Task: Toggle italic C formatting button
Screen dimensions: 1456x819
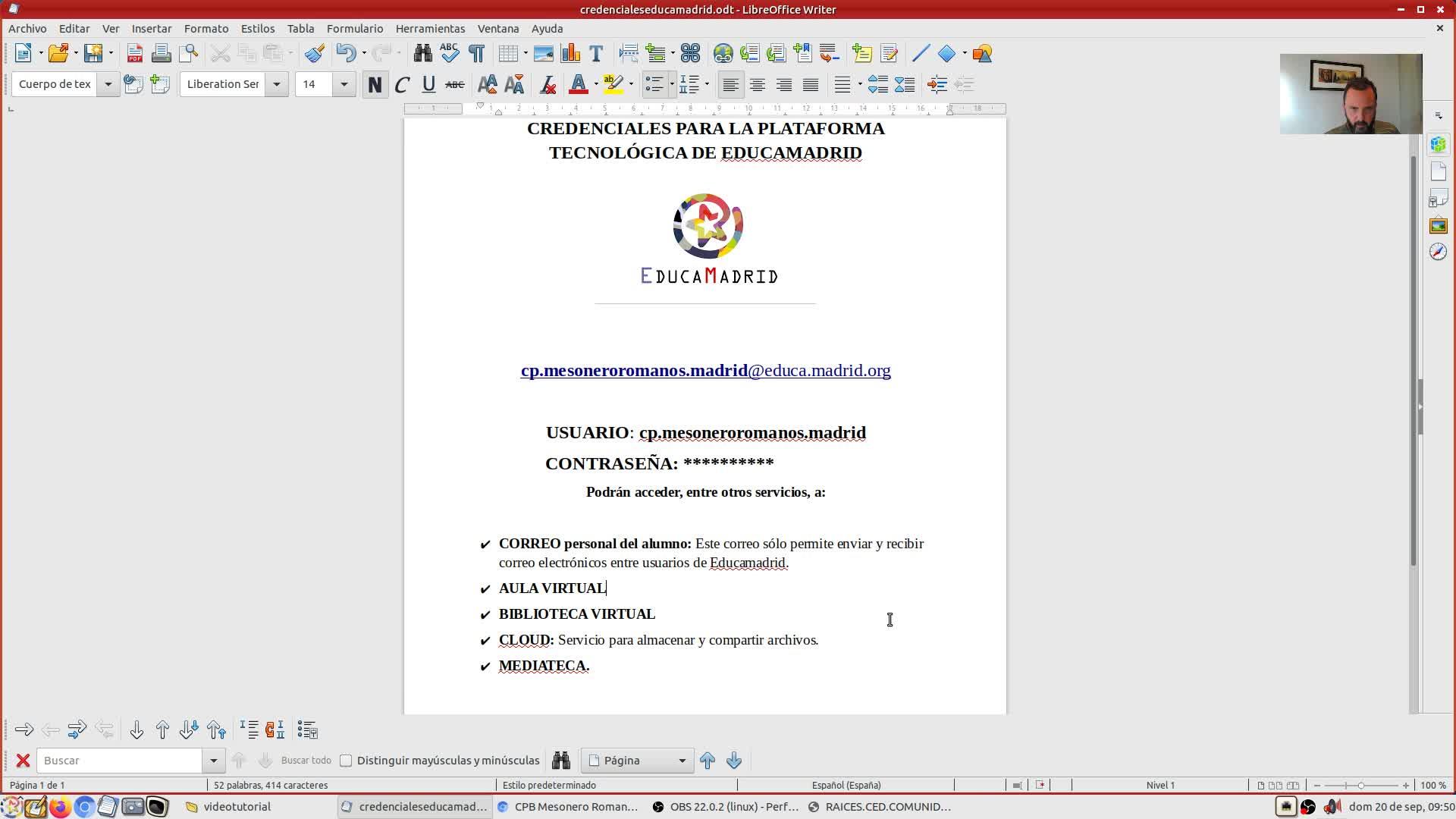Action: [402, 85]
